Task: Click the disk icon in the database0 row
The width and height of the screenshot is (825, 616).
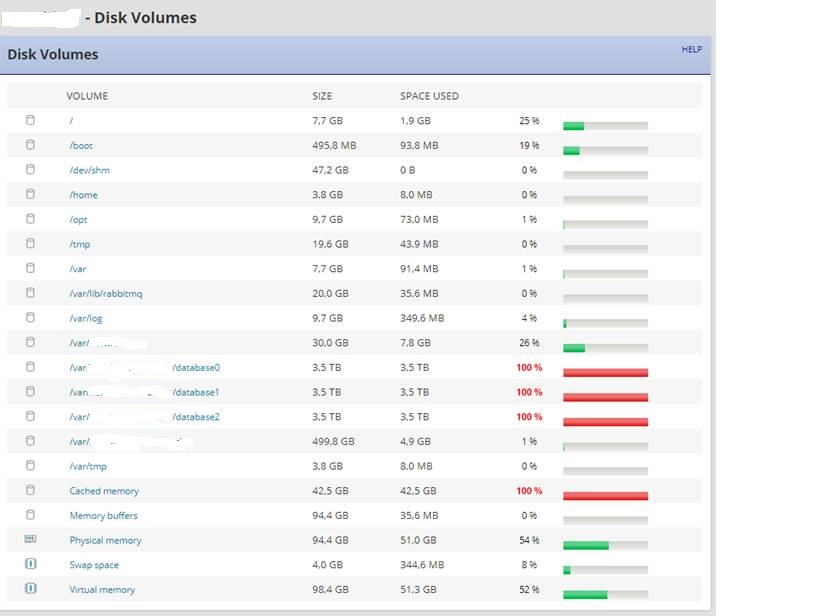Action: [x=31, y=367]
